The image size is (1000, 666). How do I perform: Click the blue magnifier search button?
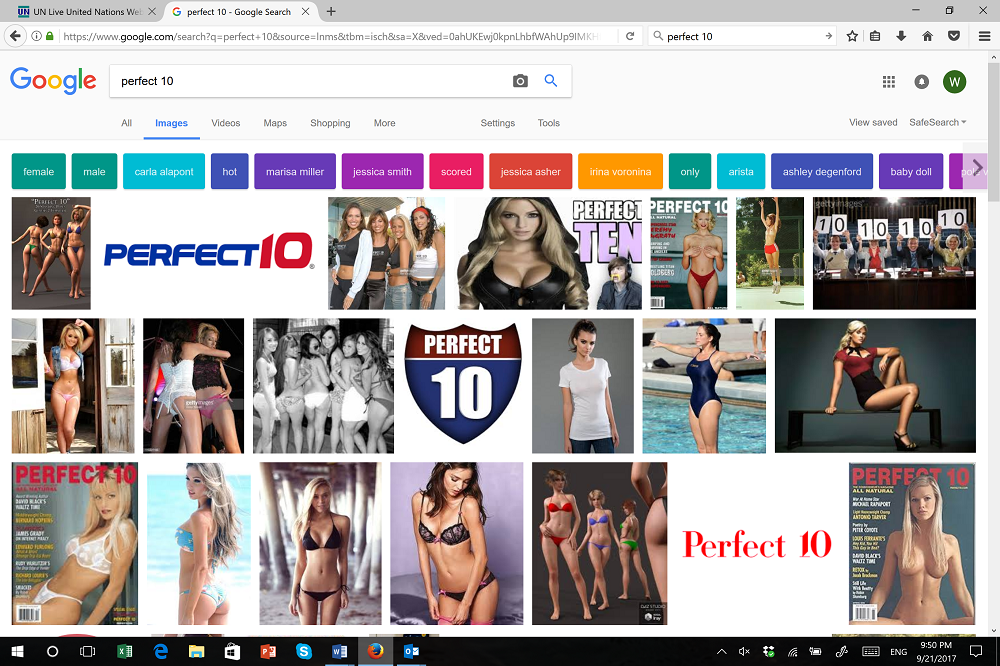(551, 81)
